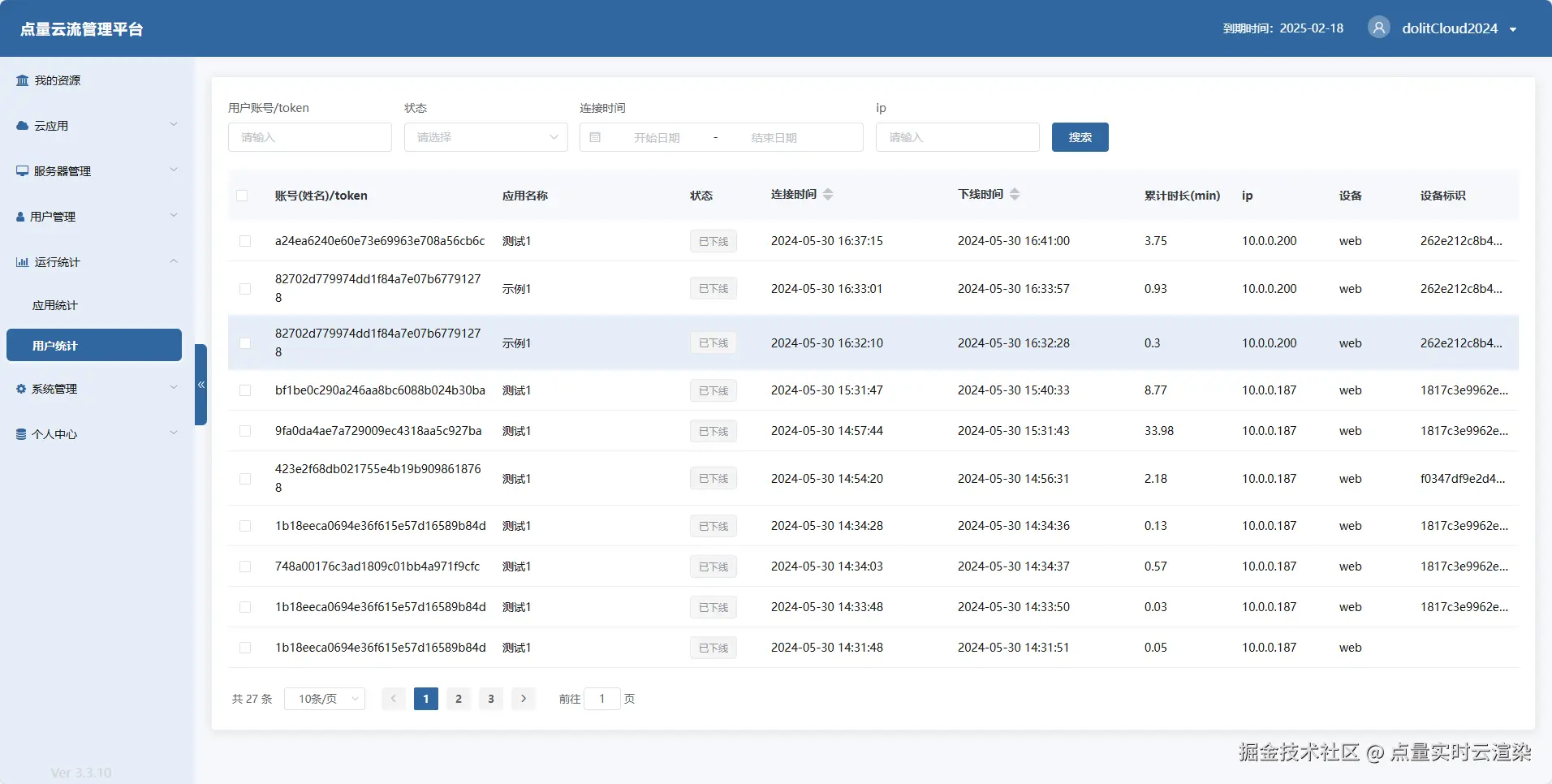Click the dolitCloud2024 username
Image resolution: width=1552 pixels, height=784 pixels.
1450,28
